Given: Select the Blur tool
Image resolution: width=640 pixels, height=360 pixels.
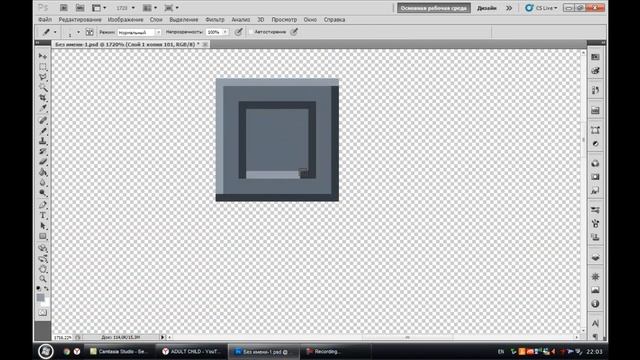Looking at the screenshot, I should click(x=42, y=182).
